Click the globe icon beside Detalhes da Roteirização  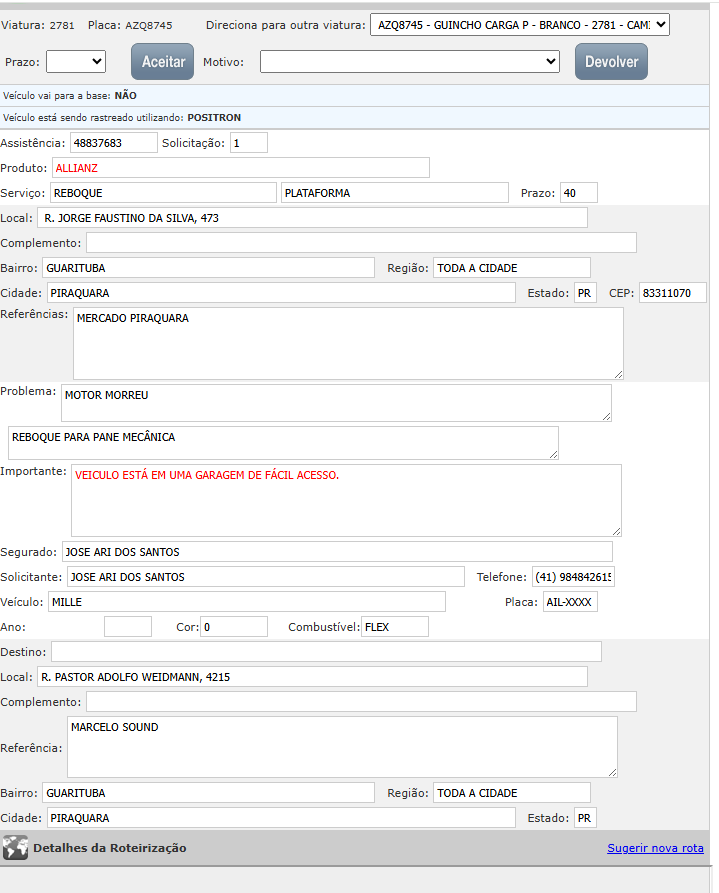15,848
